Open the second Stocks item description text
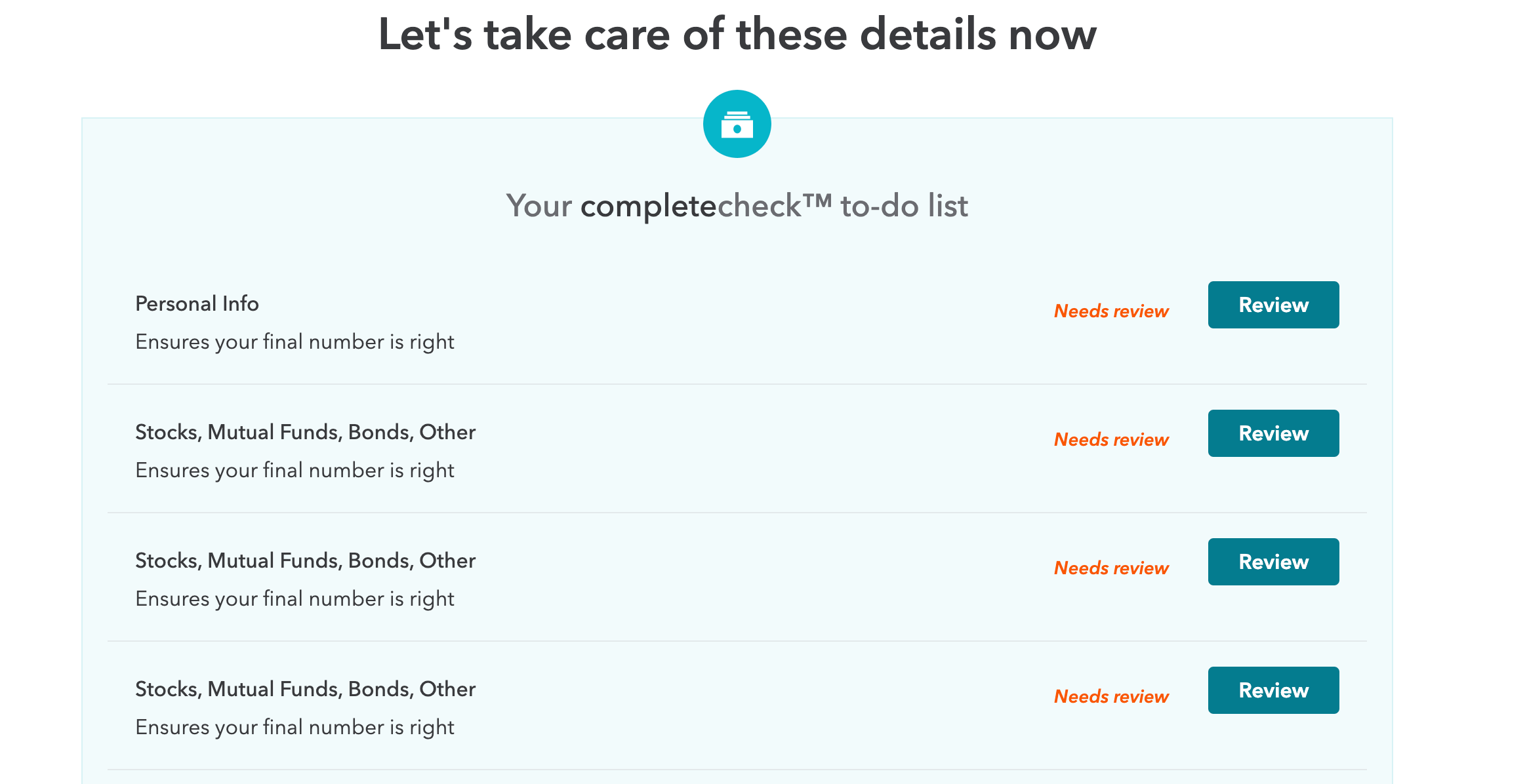 click(295, 470)
